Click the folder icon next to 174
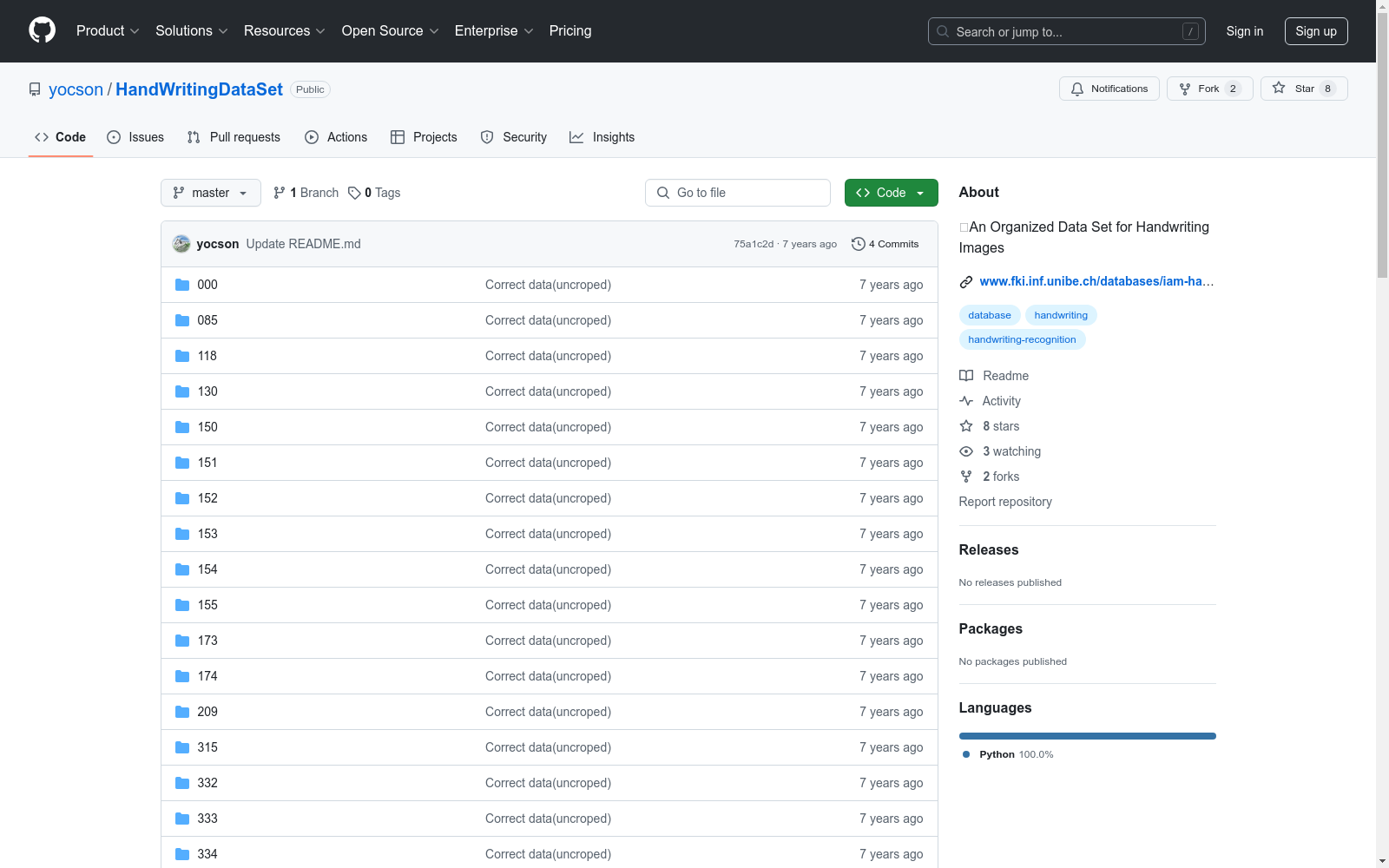 point(182,676)
